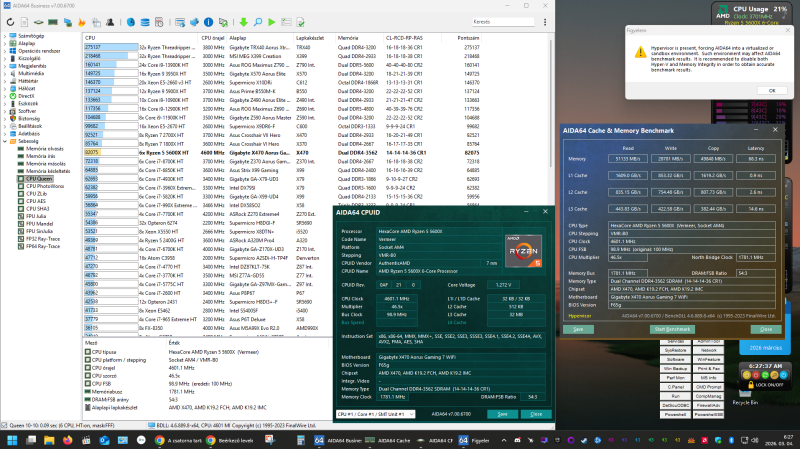Click Run desktop gadget button
Screen dimensions: 800x449
(x=676, y=396)
